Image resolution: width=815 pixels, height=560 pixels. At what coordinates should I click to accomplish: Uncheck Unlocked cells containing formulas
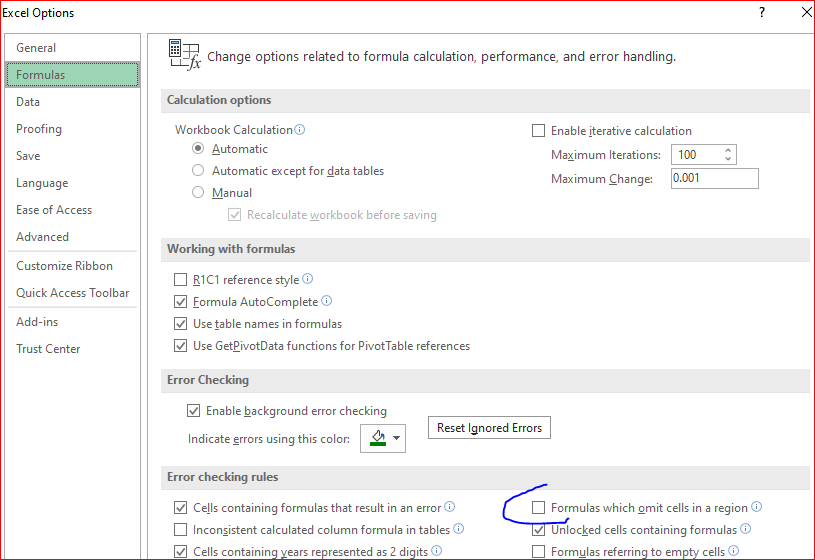(x=538, y=530)
